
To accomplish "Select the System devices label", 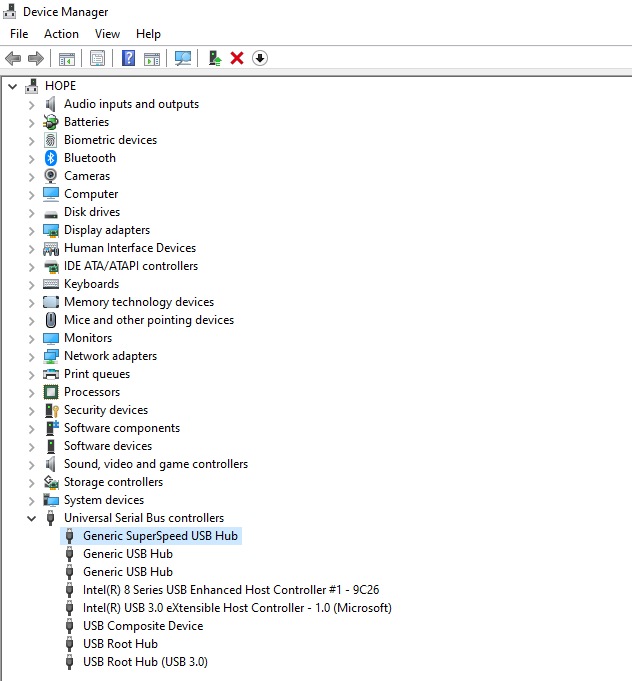I will (104, 500).
